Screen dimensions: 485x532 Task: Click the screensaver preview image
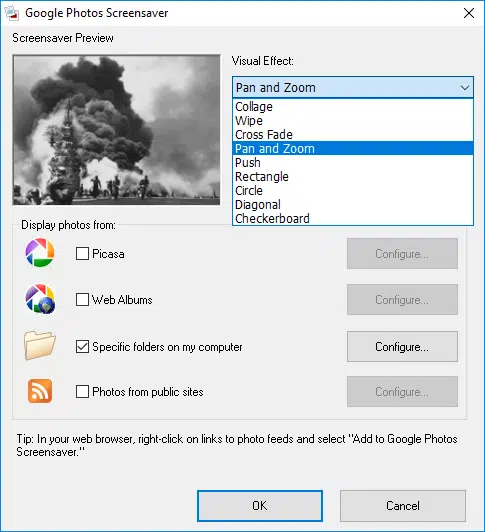click(x=116, y=130)
